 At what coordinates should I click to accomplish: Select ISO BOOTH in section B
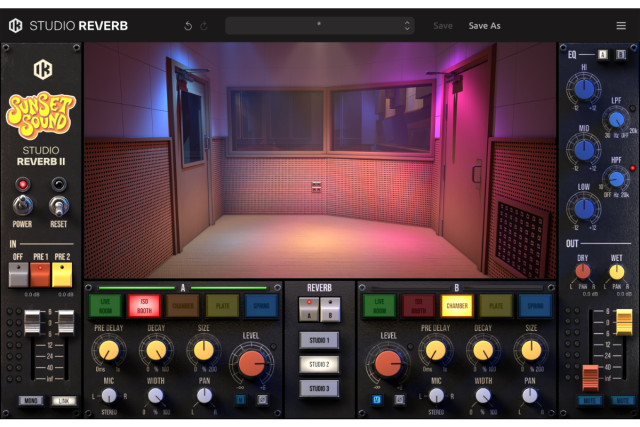point(418,306)
